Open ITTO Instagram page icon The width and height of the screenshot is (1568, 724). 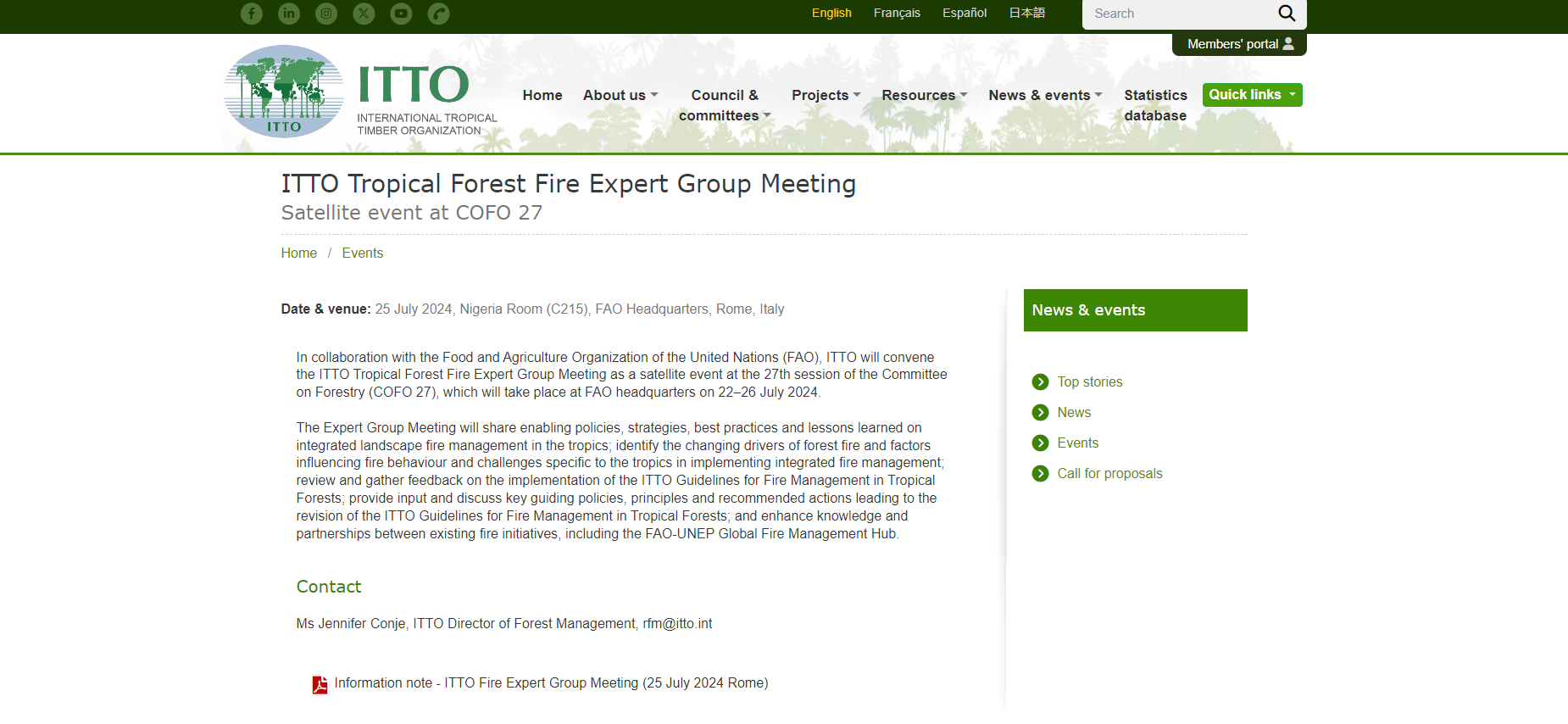tap(326, 14)
